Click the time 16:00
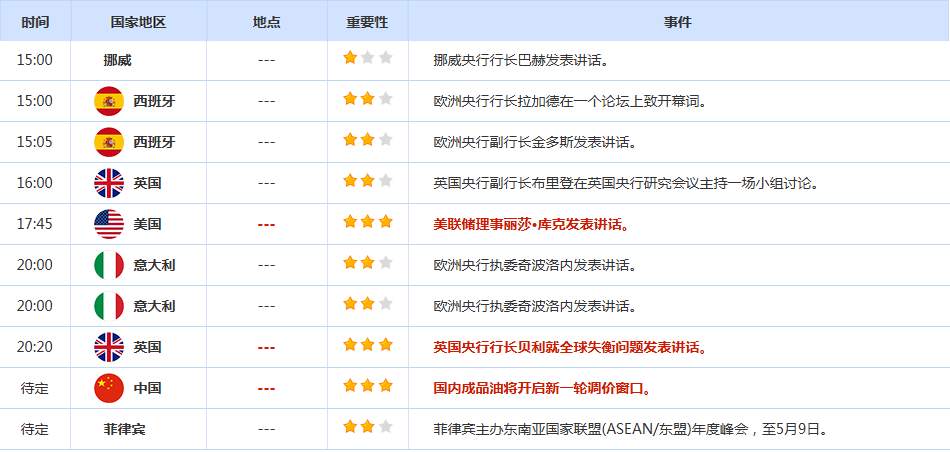The width and height of the screenshot is (950, 452). click(x=35, y=183)
